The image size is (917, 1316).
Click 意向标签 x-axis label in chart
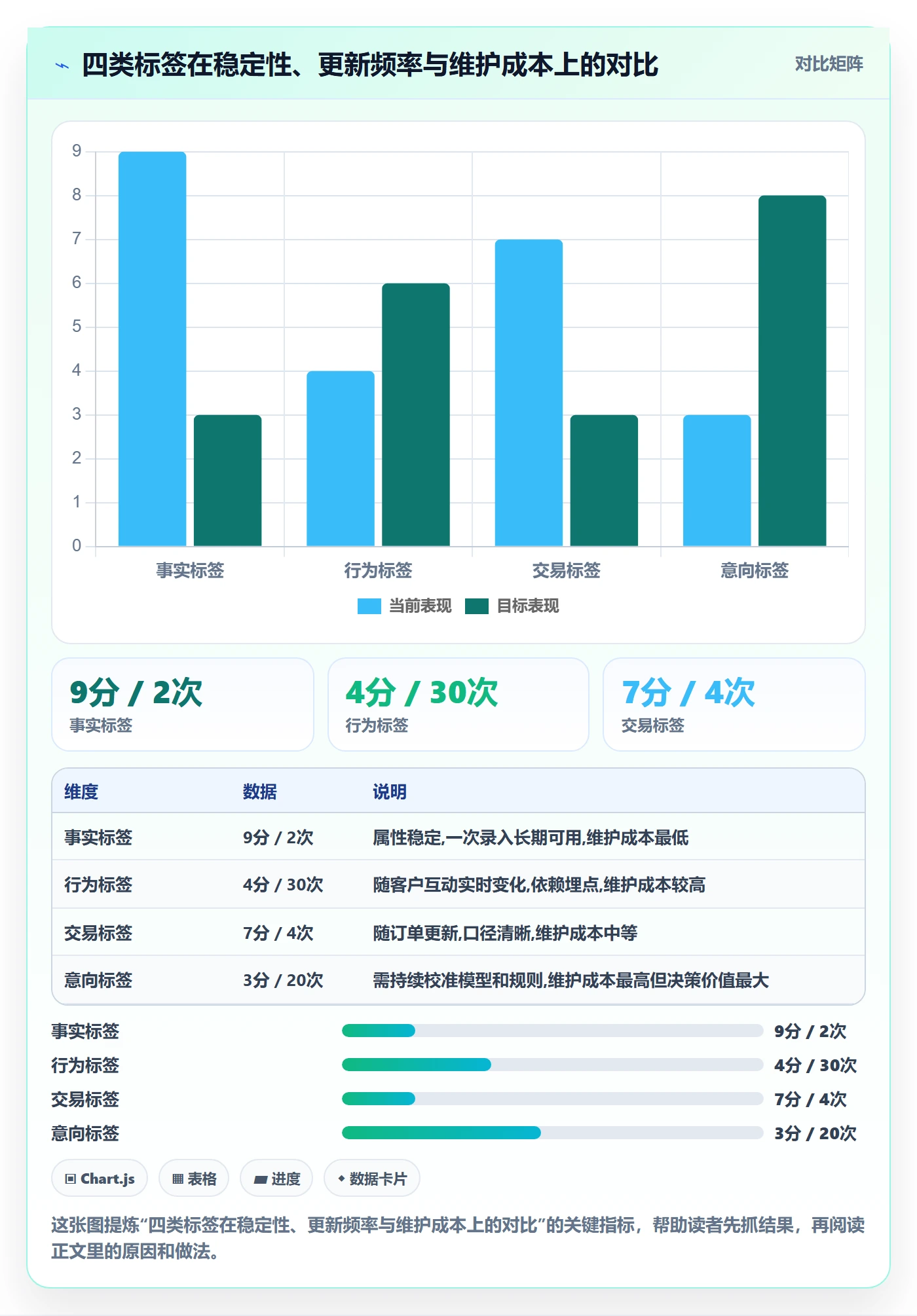tap(755, 570)
